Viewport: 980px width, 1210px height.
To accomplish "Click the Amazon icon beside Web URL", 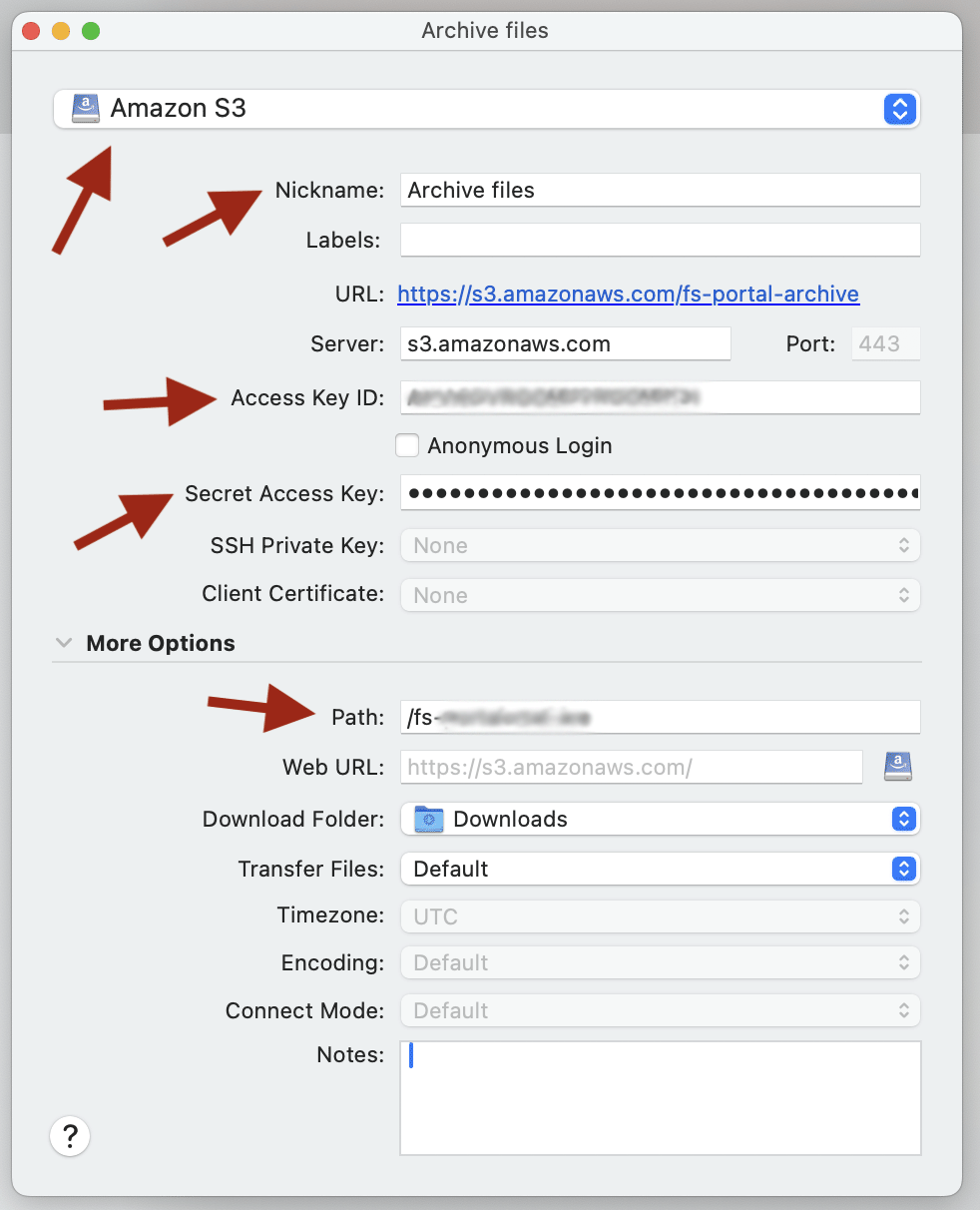I will coord(897,767).
